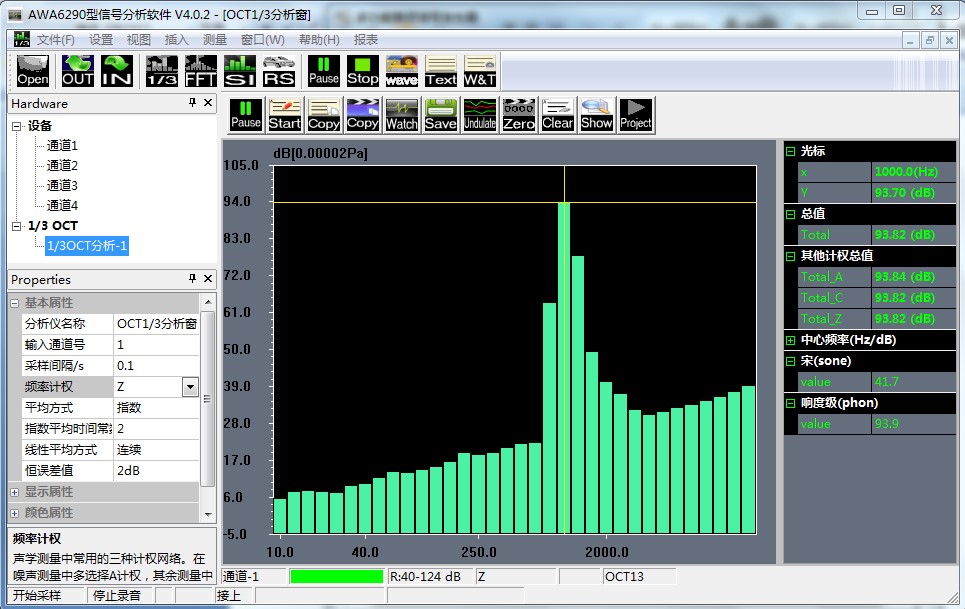Select the FFT analysis icon
965x609 pixels.
coord(200,70)
